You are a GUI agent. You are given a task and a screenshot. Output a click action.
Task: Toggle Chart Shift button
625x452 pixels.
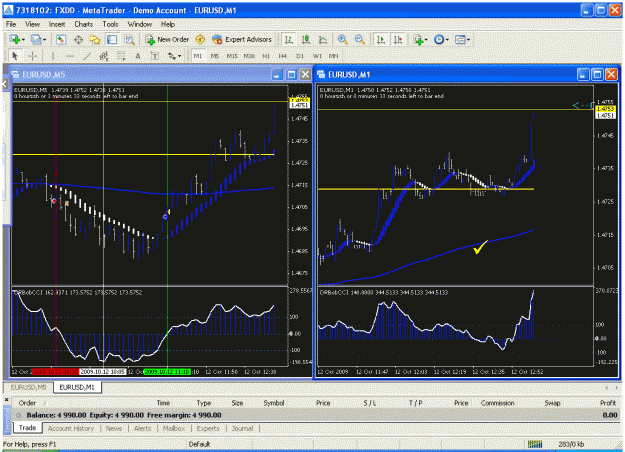click(x=398, y=39)
